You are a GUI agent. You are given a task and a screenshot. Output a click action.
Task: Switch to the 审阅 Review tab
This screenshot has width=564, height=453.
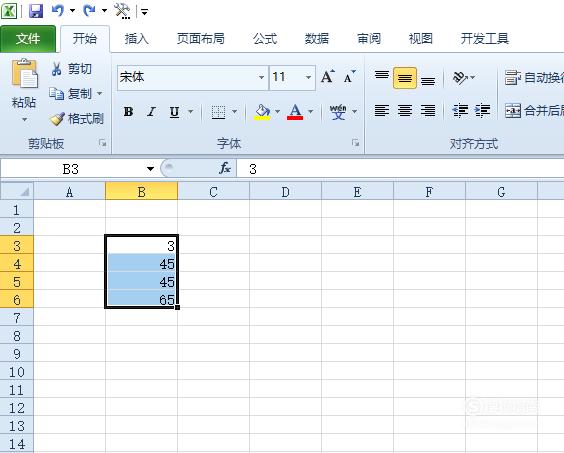pos(369,38)
